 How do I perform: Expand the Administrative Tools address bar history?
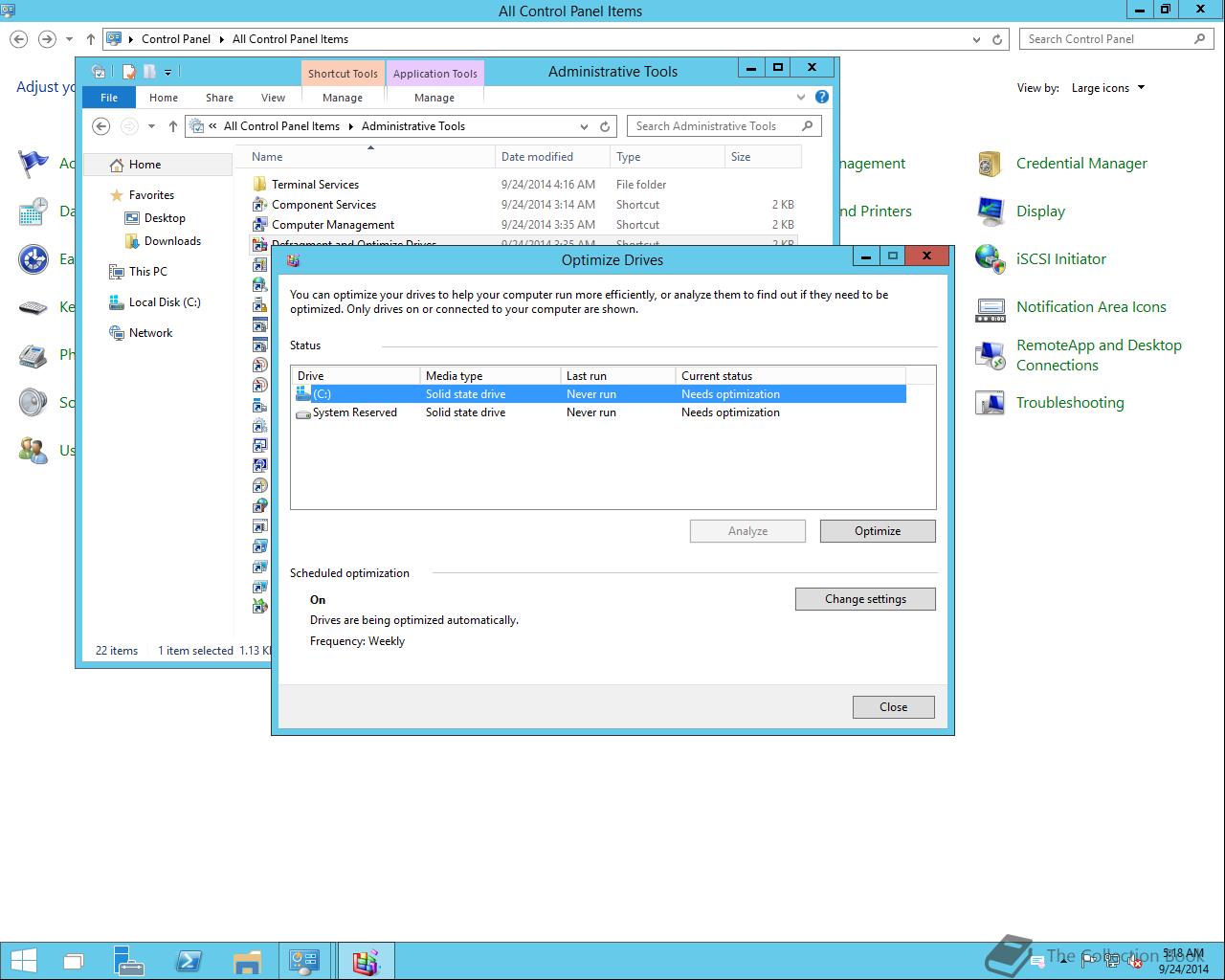tap(584, 126)
